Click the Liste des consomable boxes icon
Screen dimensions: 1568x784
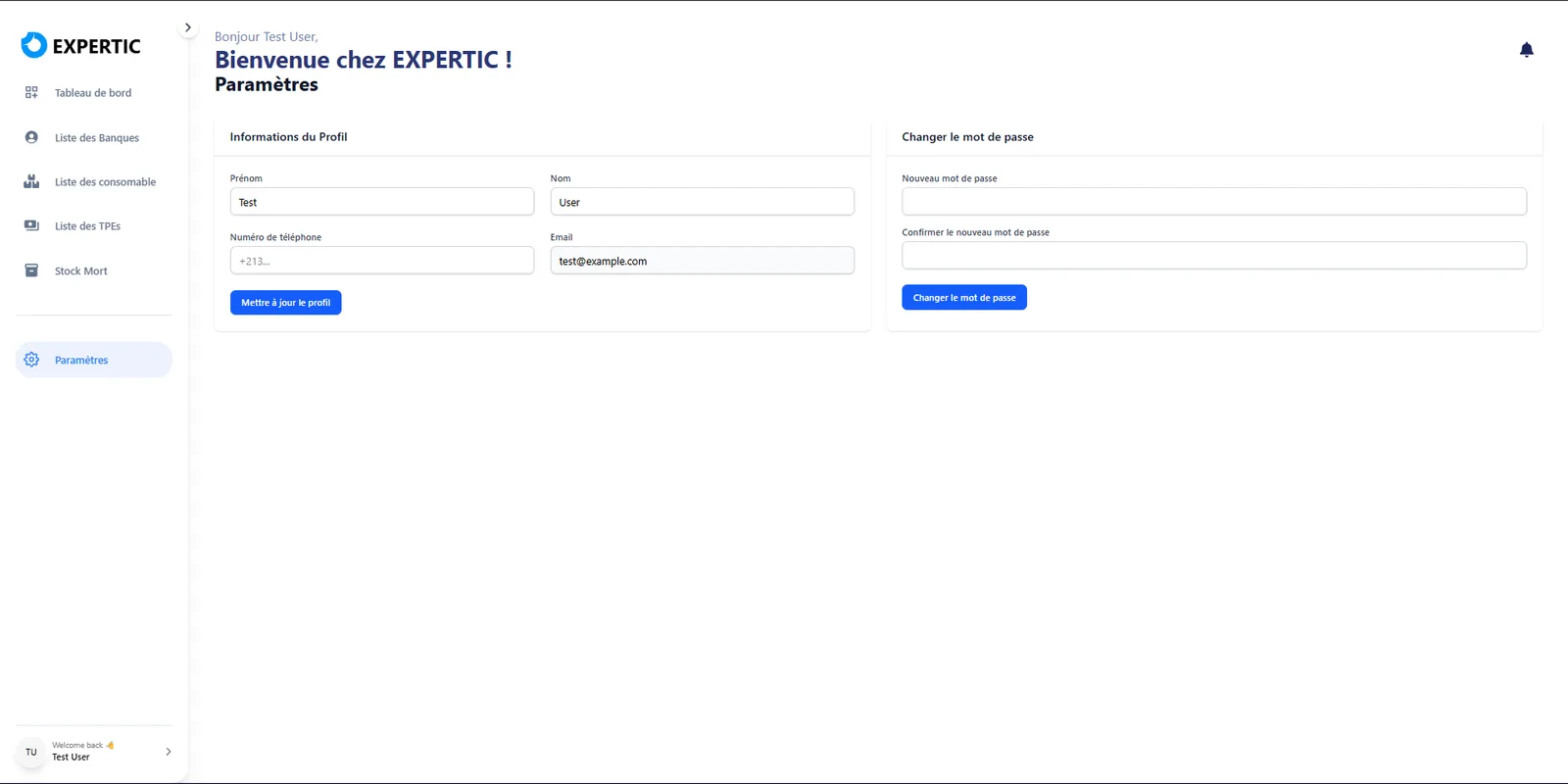[31, 181]
